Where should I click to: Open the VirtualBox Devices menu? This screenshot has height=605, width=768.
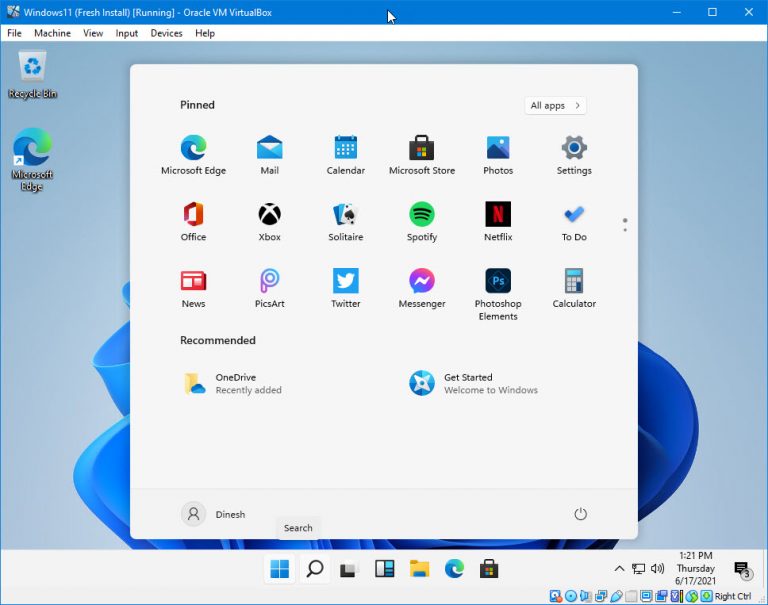tap(166, 33)
